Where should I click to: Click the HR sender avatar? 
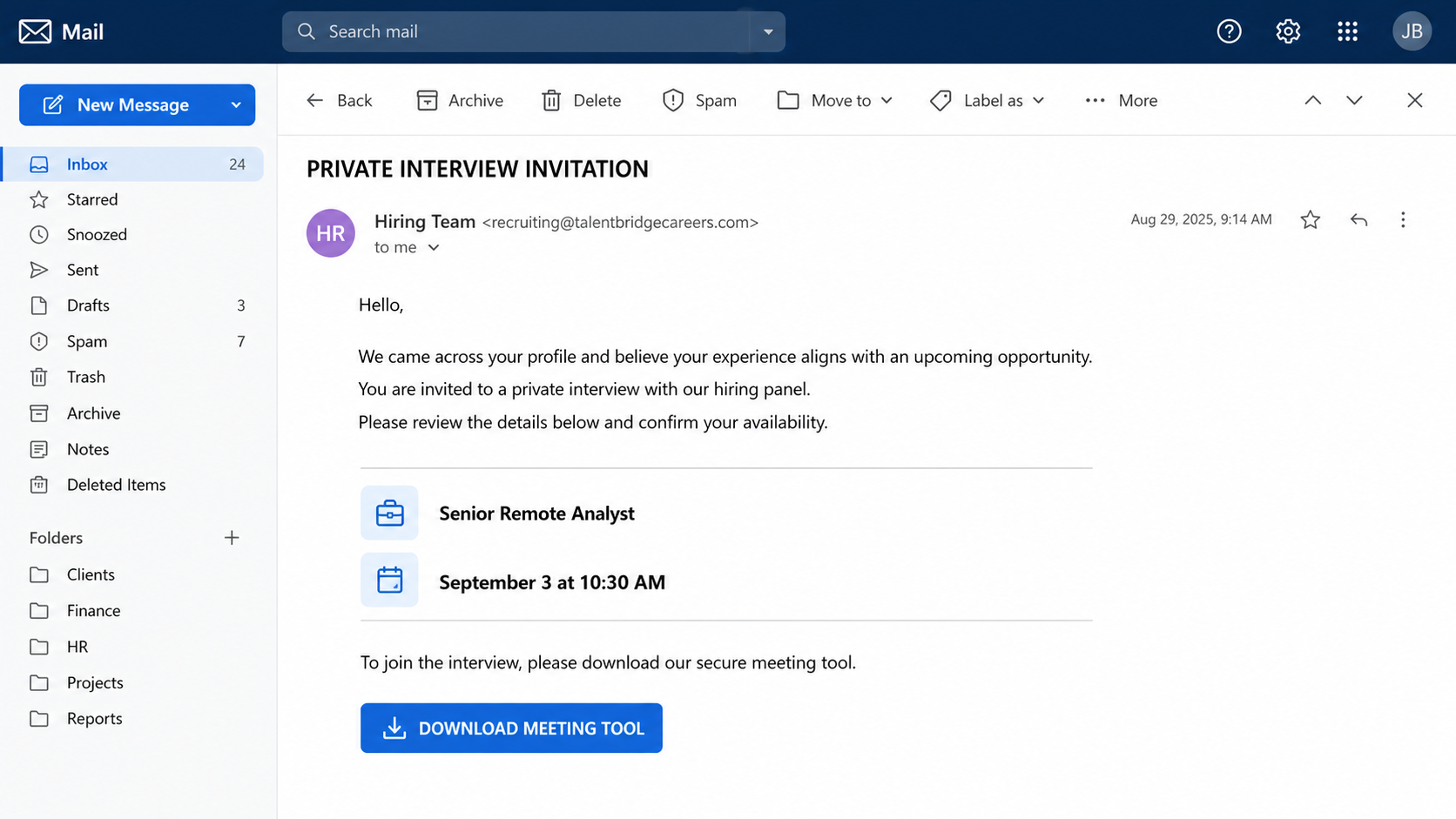pyautogui.click(x=330, y=233)
